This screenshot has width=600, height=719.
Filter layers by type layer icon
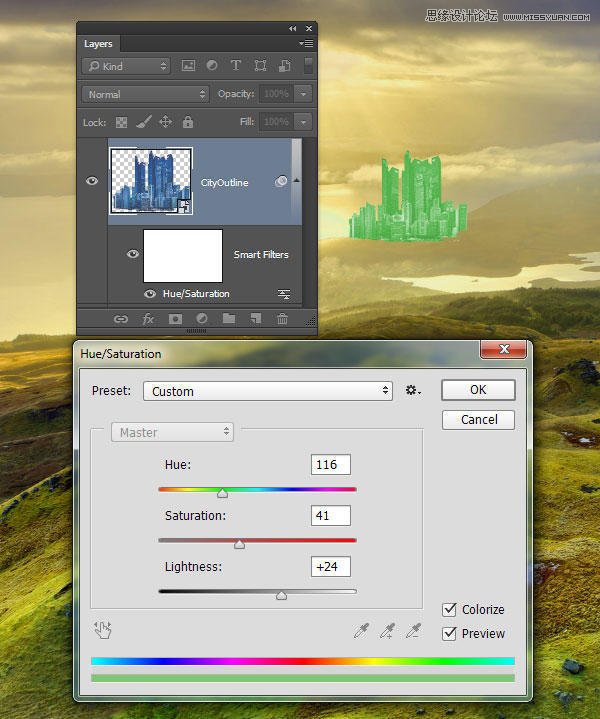(236, 66)
